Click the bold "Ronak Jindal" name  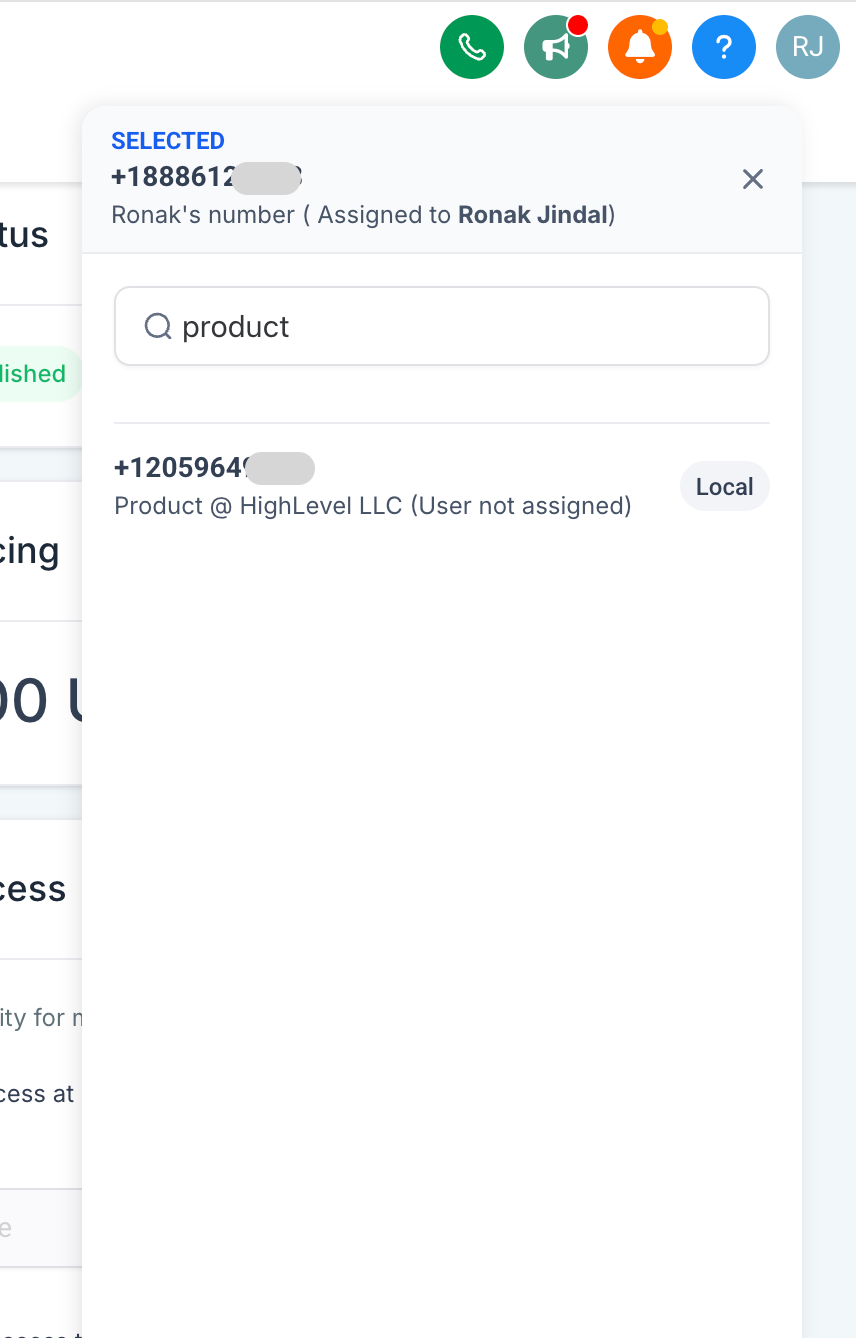(532, 215)
